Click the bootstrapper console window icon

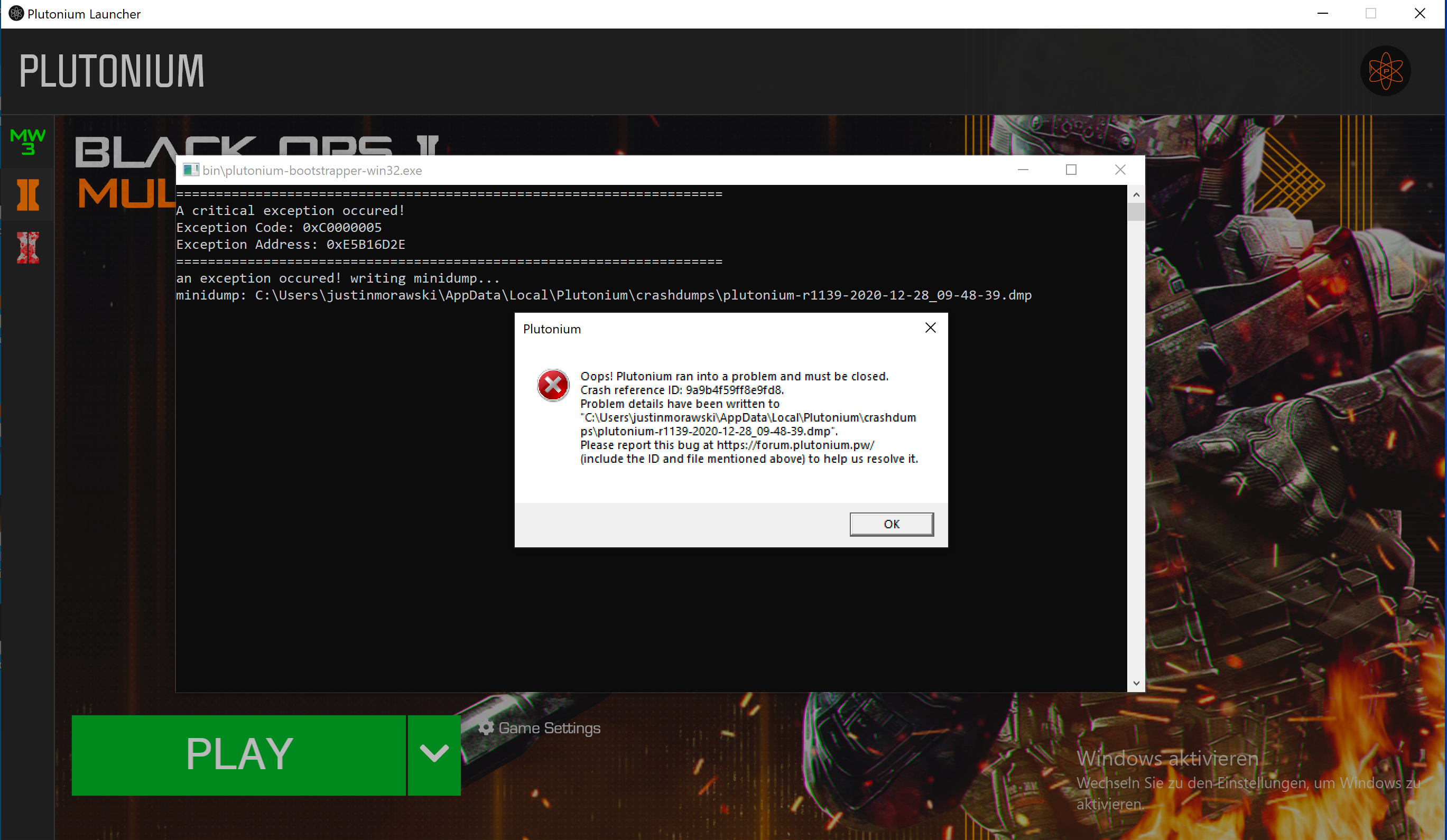(x=191, y=170)
